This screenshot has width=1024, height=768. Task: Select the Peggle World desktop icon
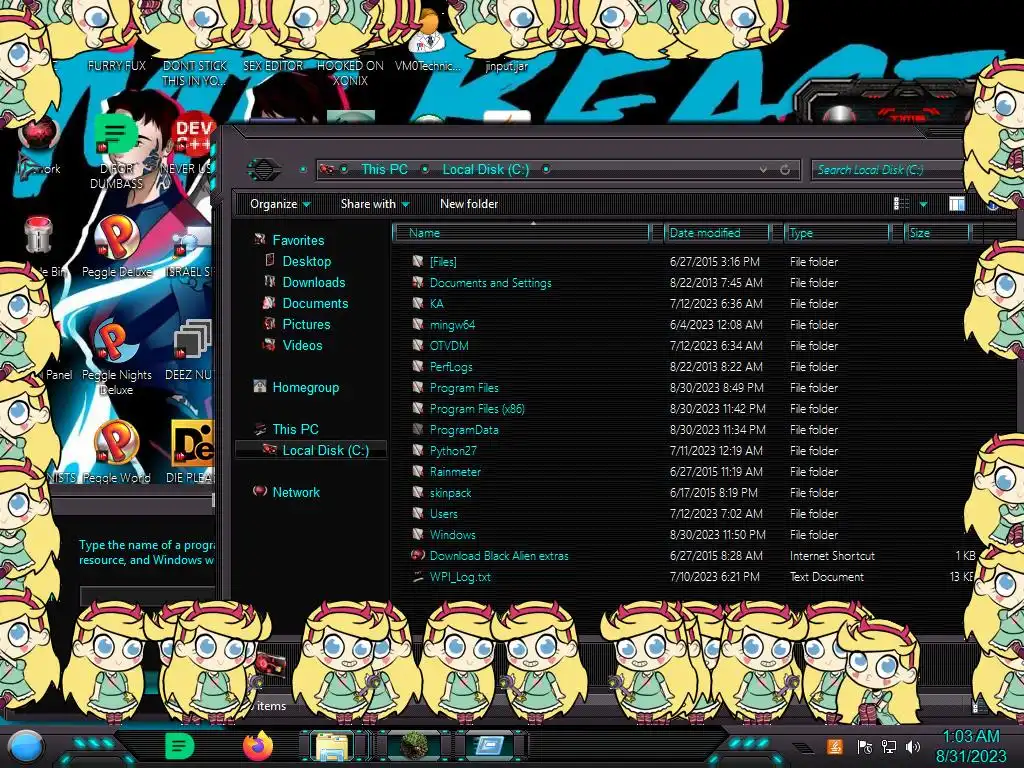[116, 453]
